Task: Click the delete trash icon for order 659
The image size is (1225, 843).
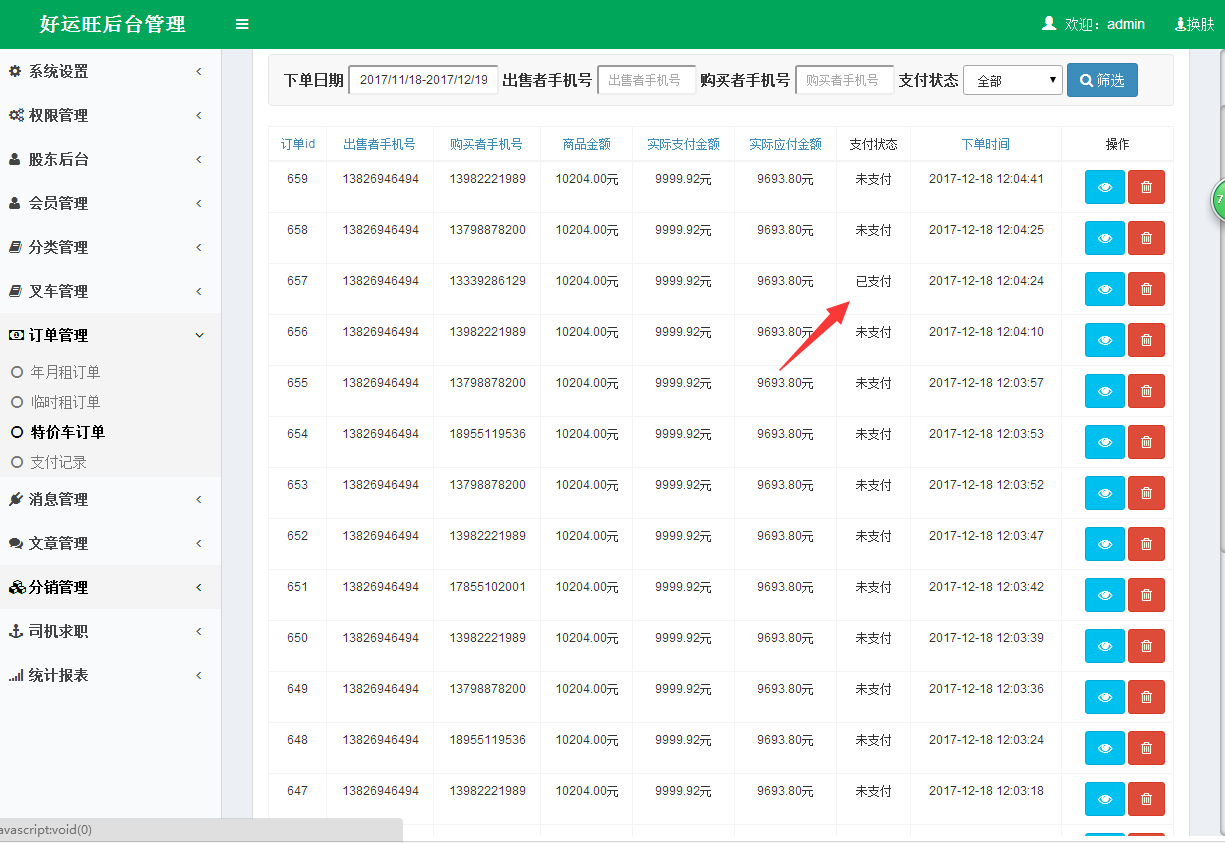Action: tap(1146, 187)
